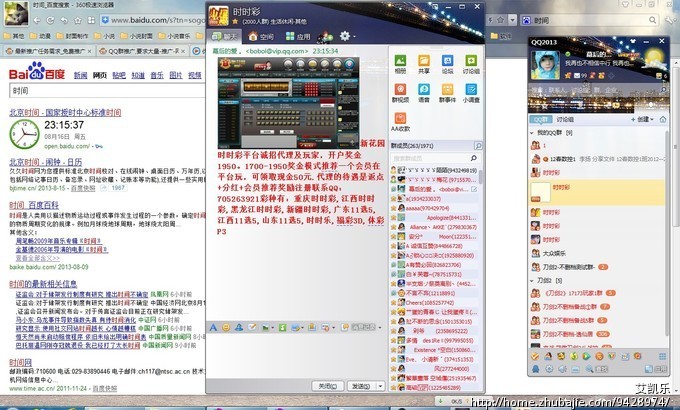Click browser refresh button
The height and width of the screenshot is (410, 680).
(50, 20)
